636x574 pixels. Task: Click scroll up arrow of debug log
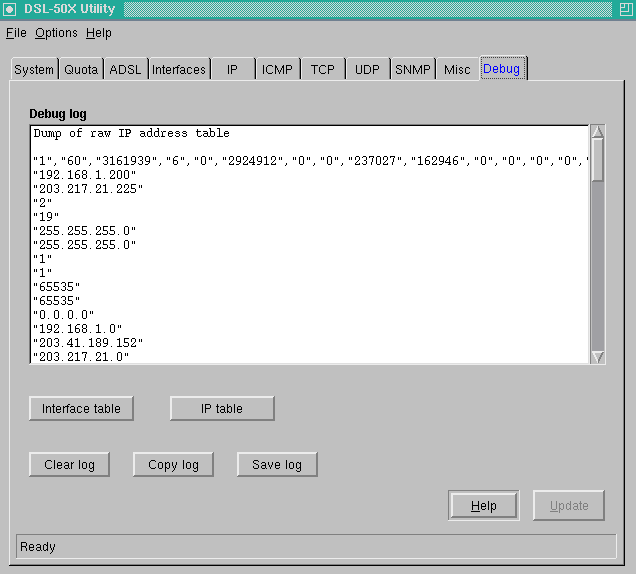tap(597, 131)
